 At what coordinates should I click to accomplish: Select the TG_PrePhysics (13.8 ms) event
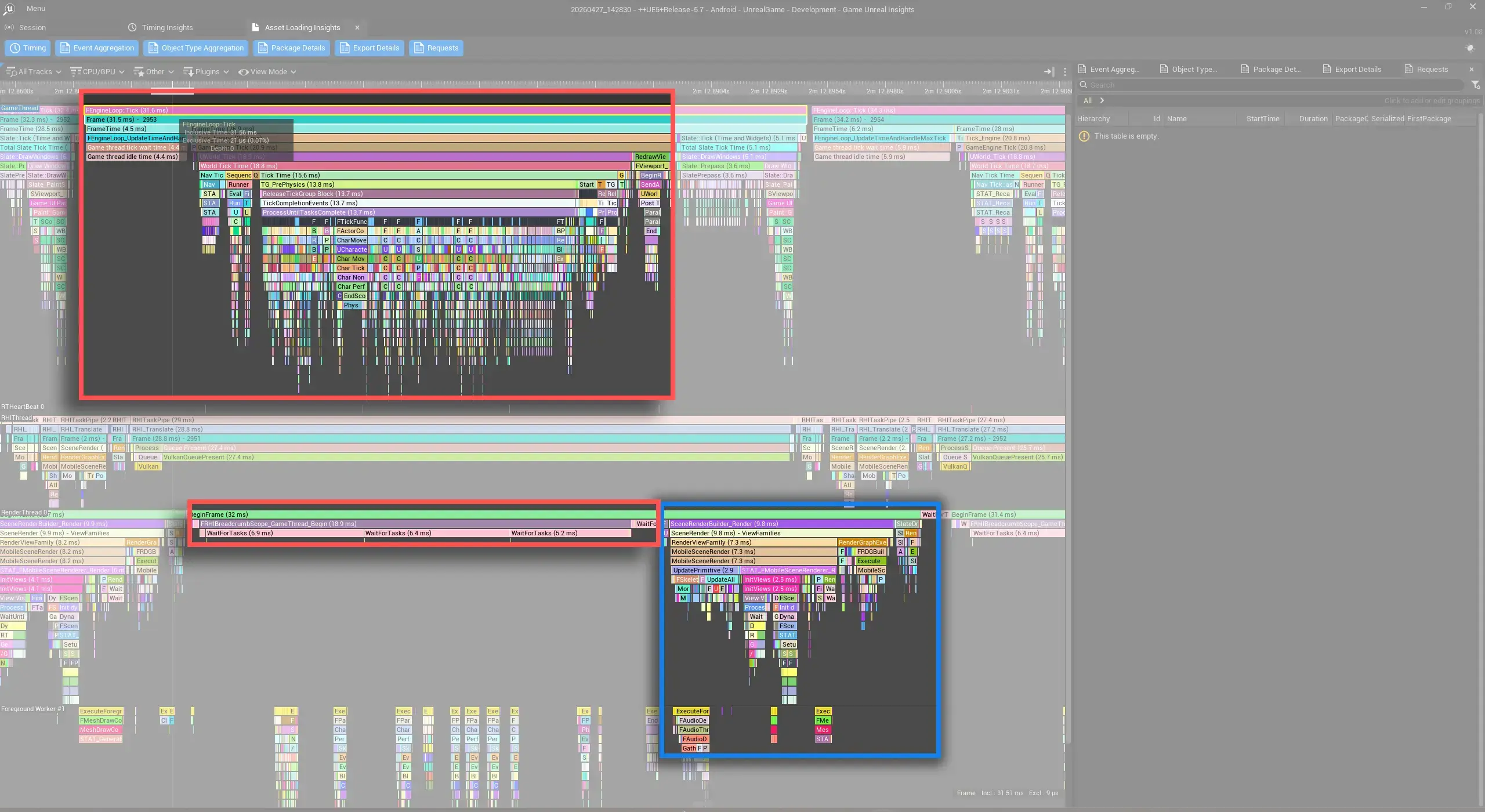[418, 184]
